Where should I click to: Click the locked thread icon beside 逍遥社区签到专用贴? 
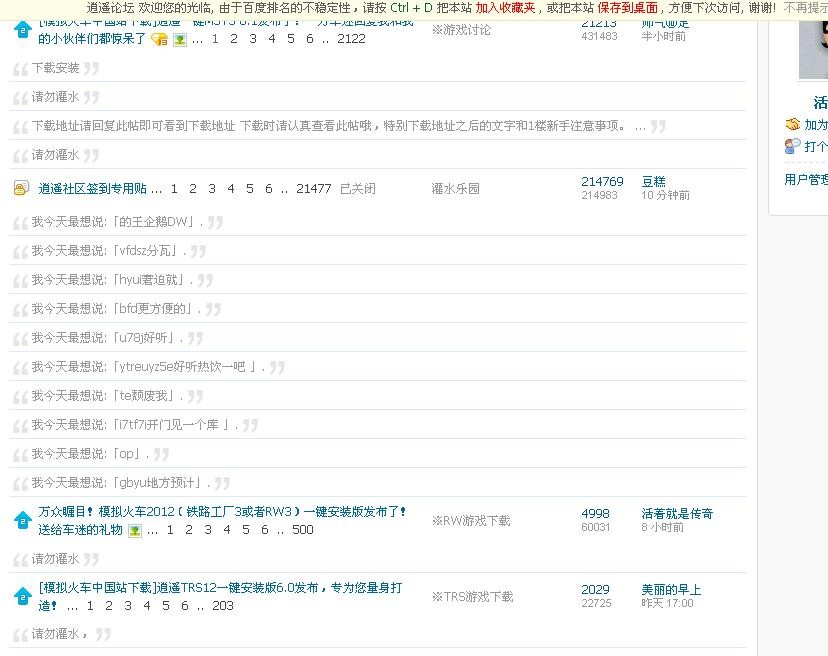pos(21,189)
